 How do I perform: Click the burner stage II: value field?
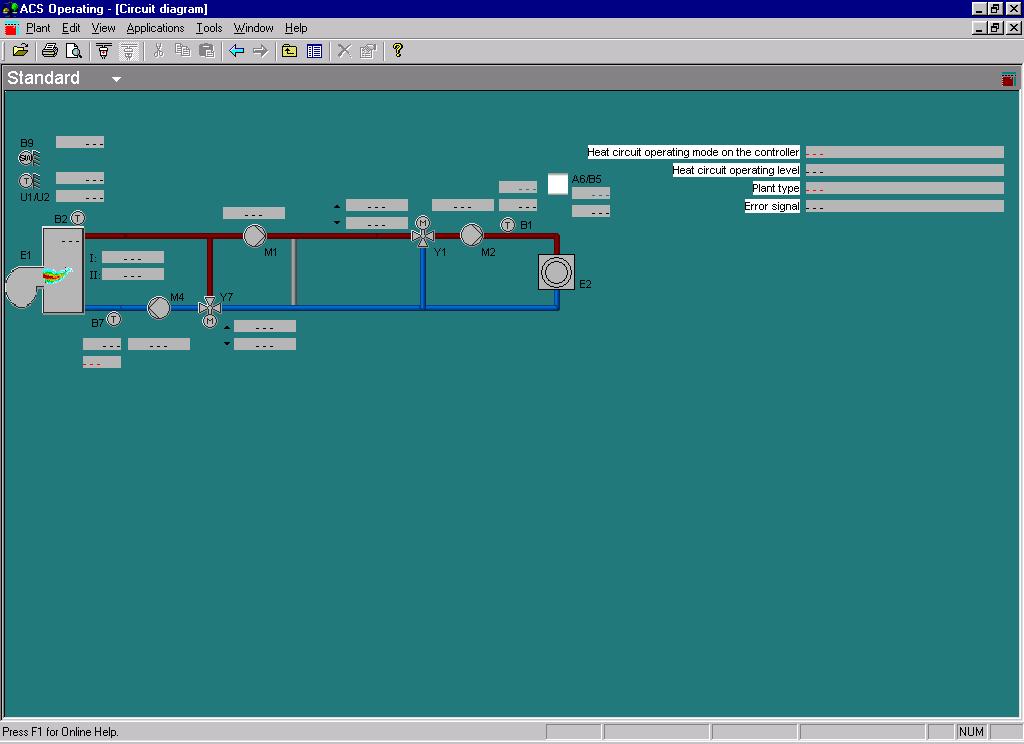point(133,274)
